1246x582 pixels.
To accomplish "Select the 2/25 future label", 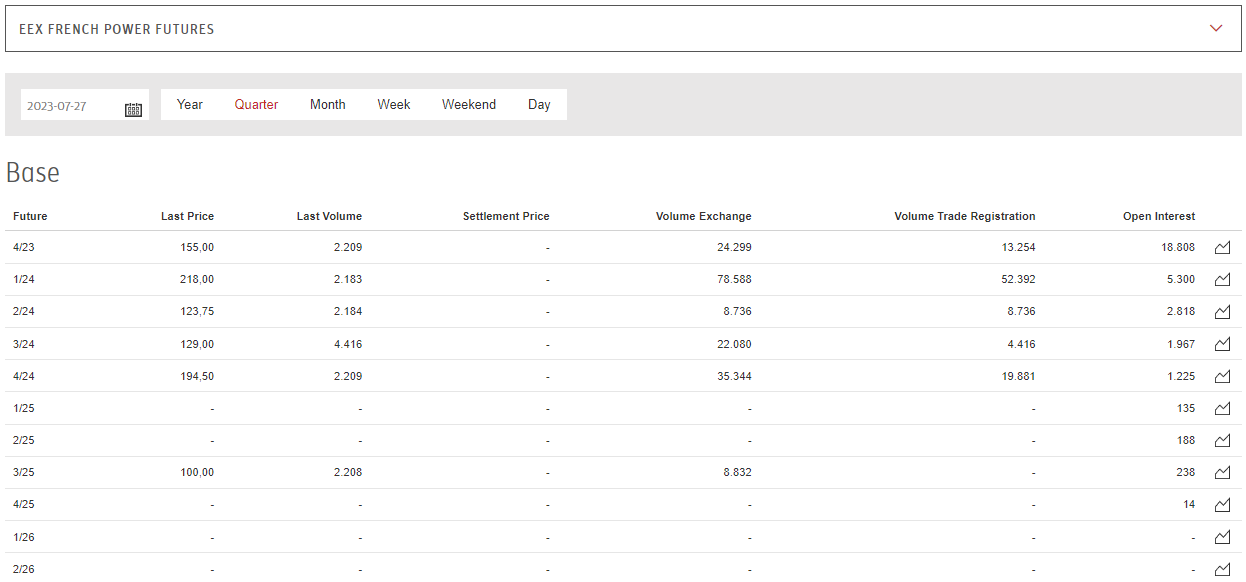I will (x=24, y=440).
